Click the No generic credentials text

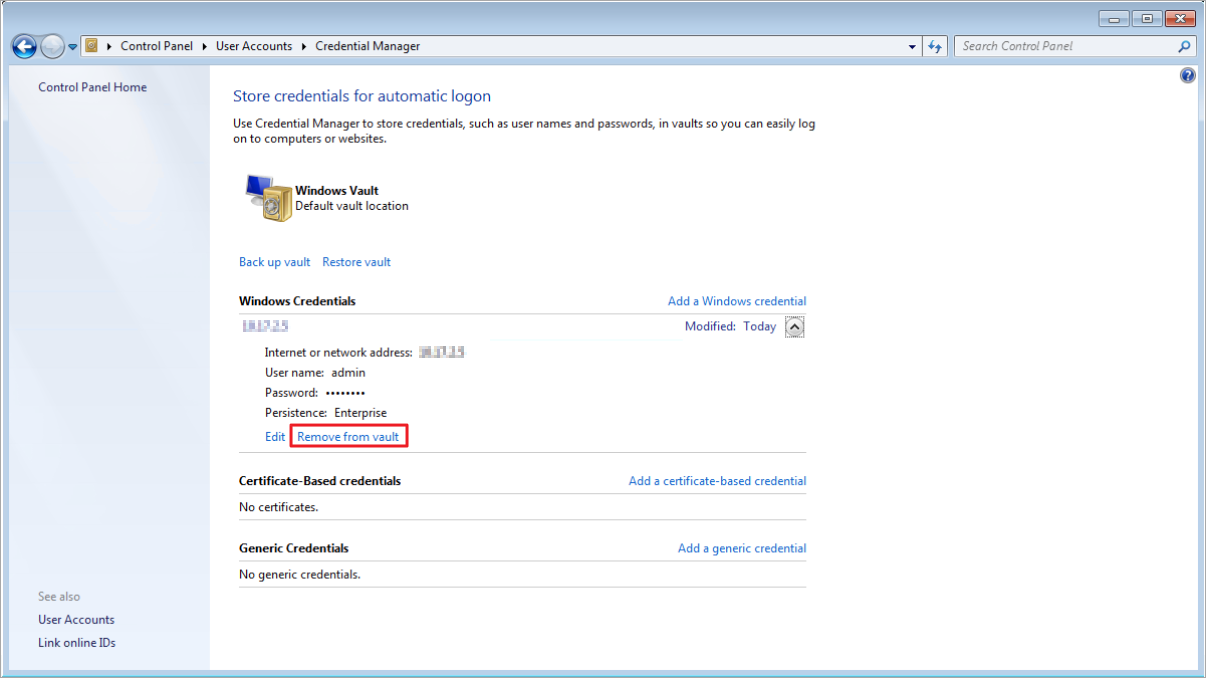point(299,574)
